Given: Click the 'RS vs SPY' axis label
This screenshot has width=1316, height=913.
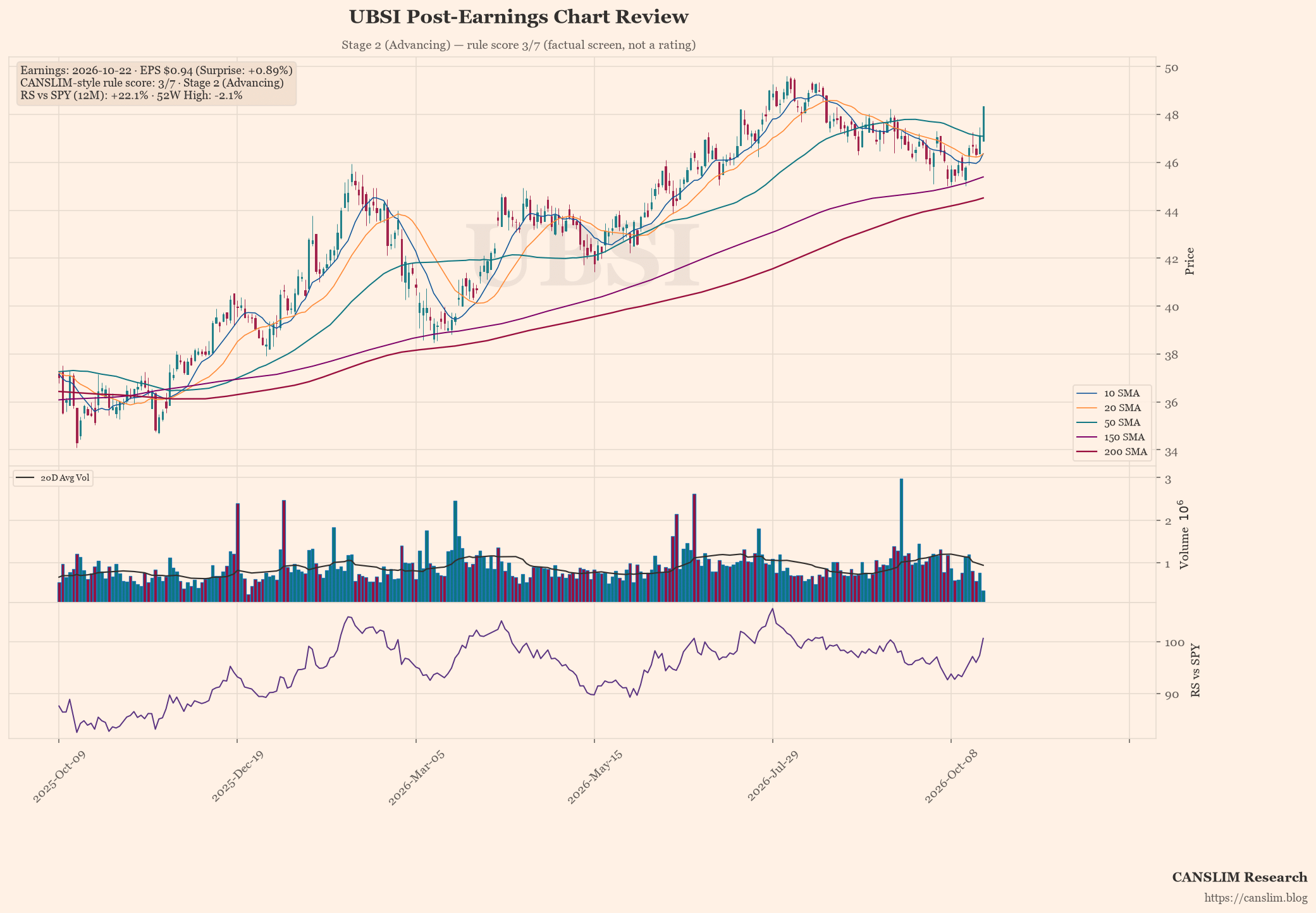Looking at the screenshot, I should pyautogui.click(x=1195, y=671).
